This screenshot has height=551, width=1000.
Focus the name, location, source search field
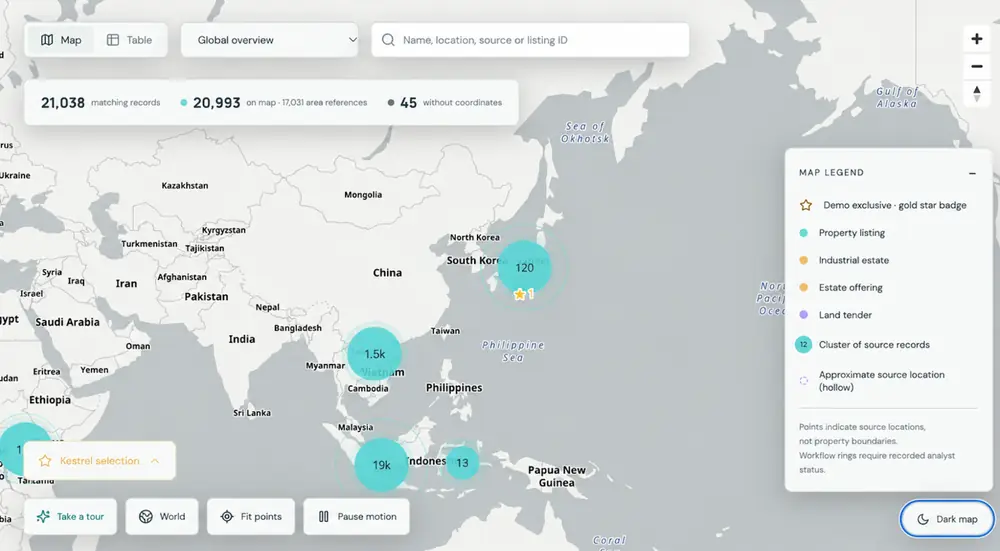[x=530, y=40]
